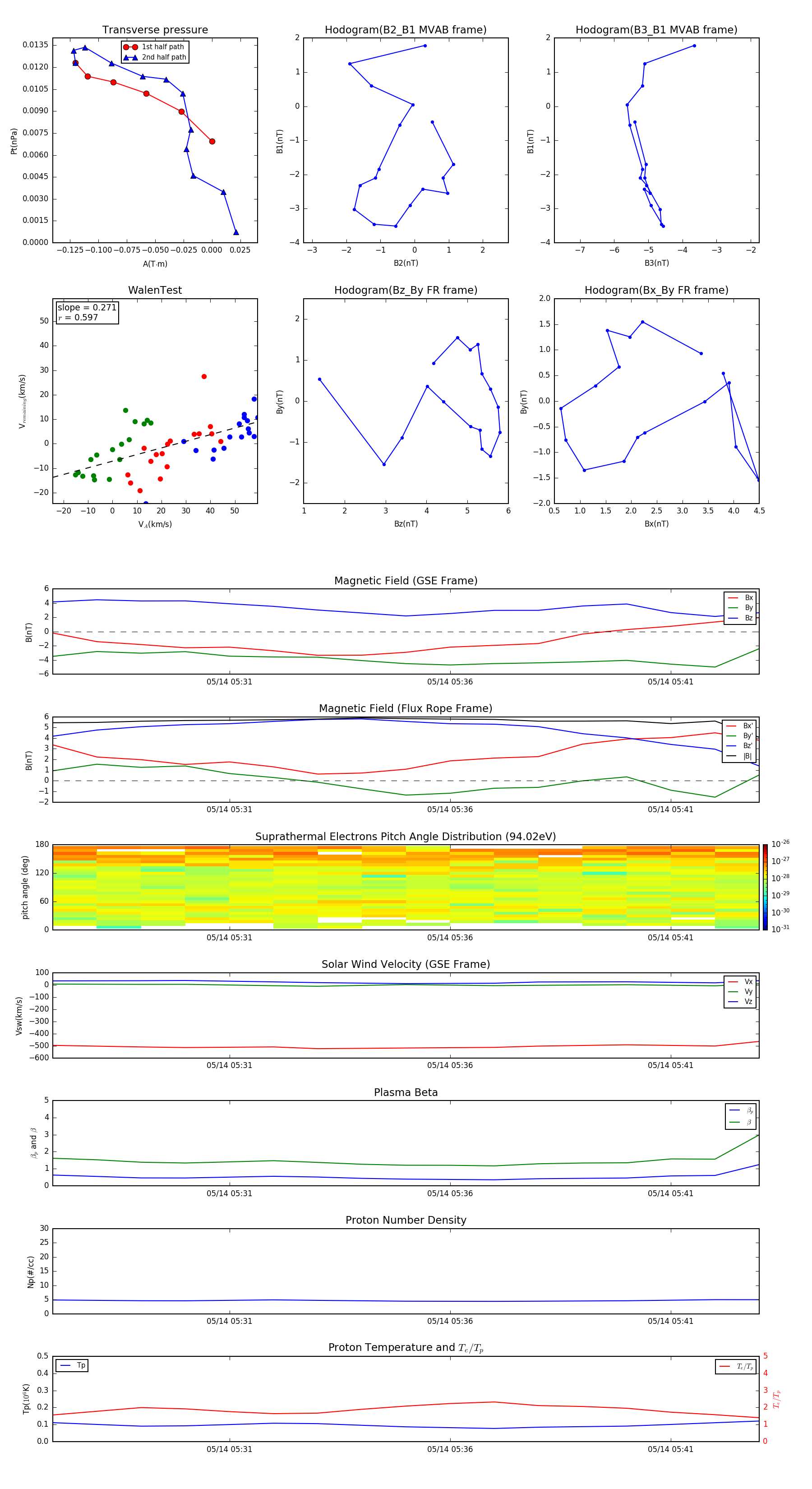Viewport: 812px width, 1489px height.
Task: Click the "Plasma Beta" panel title
Action: pyautogui.click(x=406, y=1093)
